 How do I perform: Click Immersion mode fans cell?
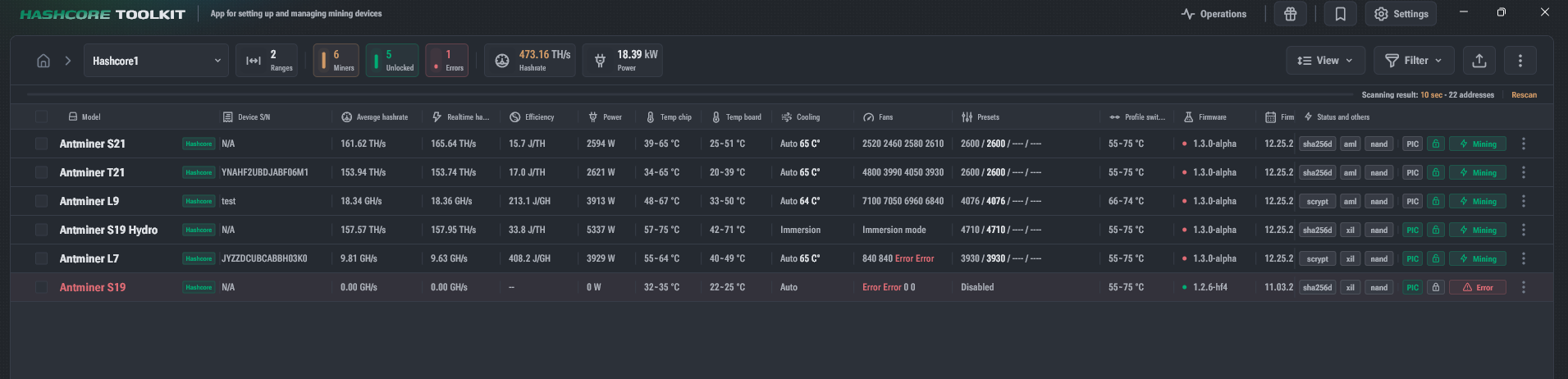(894, 230)
